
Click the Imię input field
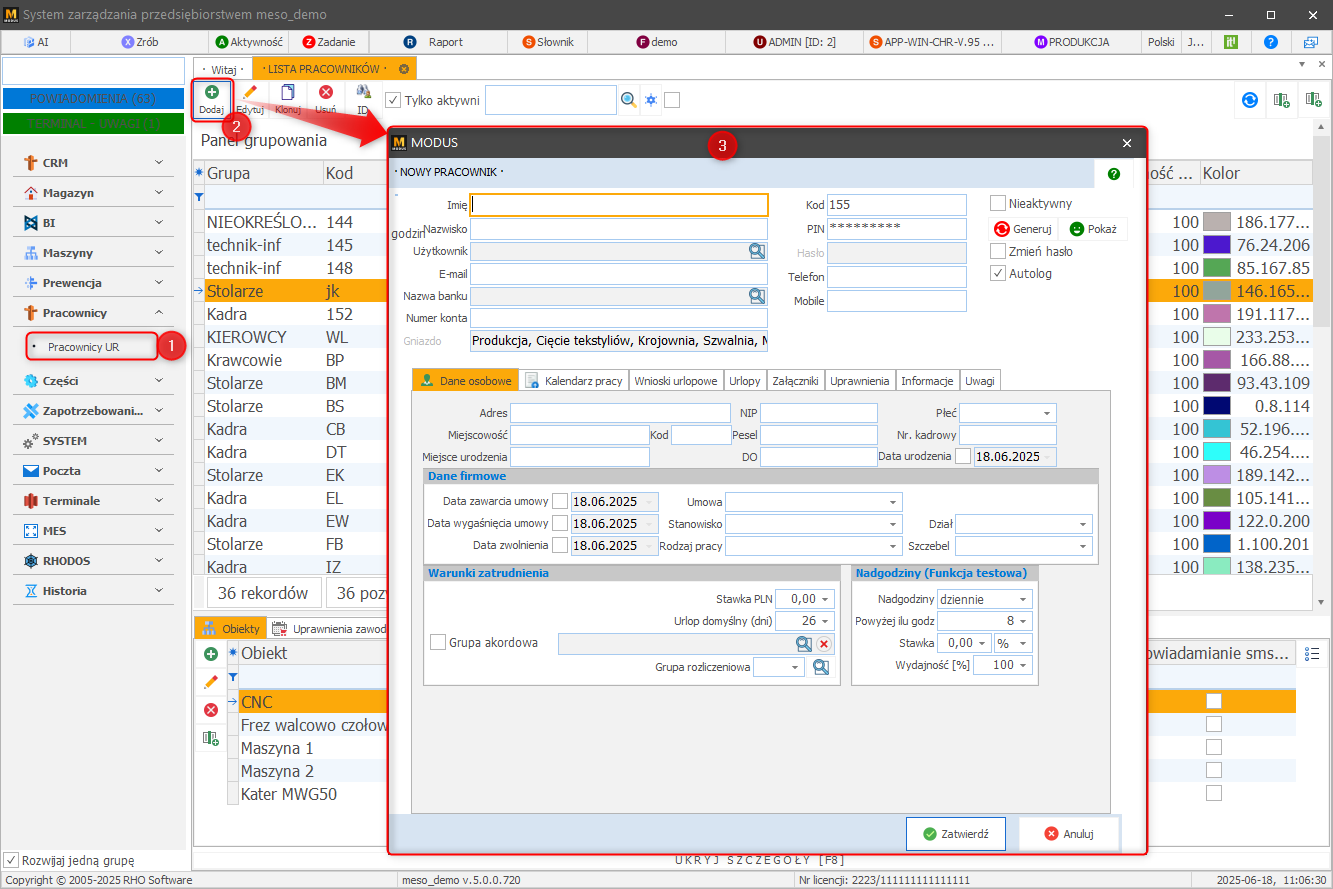click(619, 205)
